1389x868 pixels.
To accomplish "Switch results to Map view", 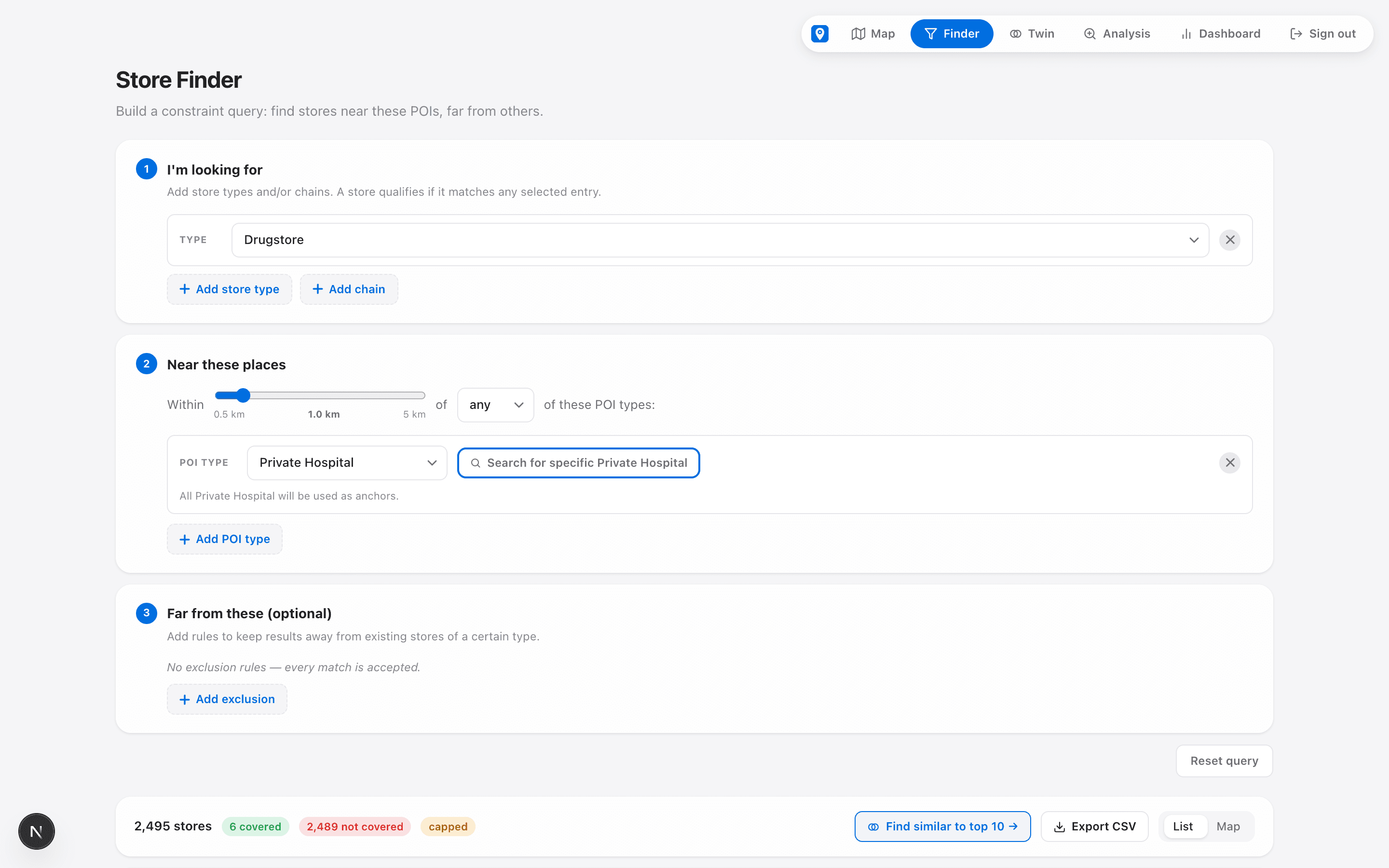I will tap(1228, 827).
